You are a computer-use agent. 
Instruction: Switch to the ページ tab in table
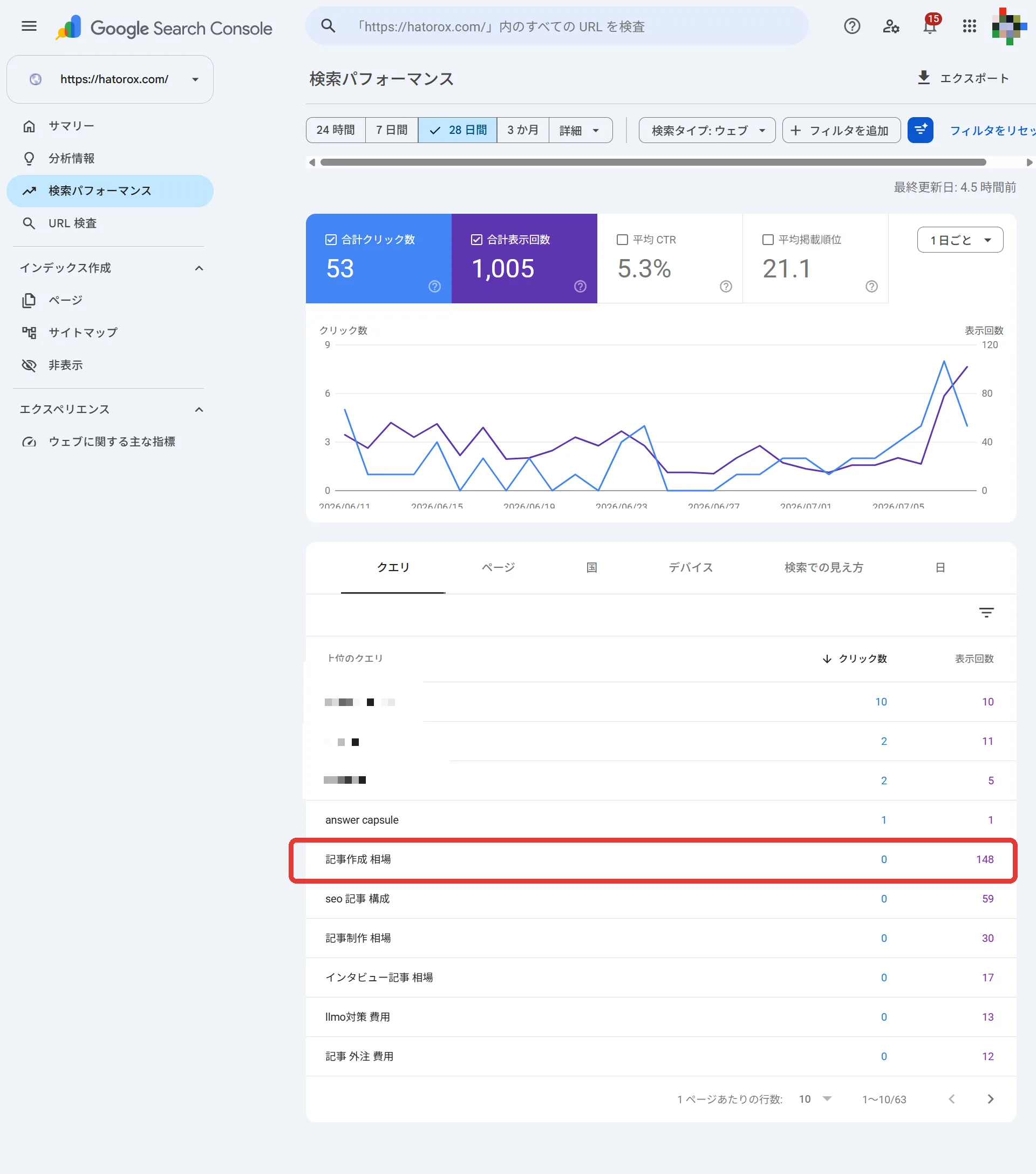498,567
